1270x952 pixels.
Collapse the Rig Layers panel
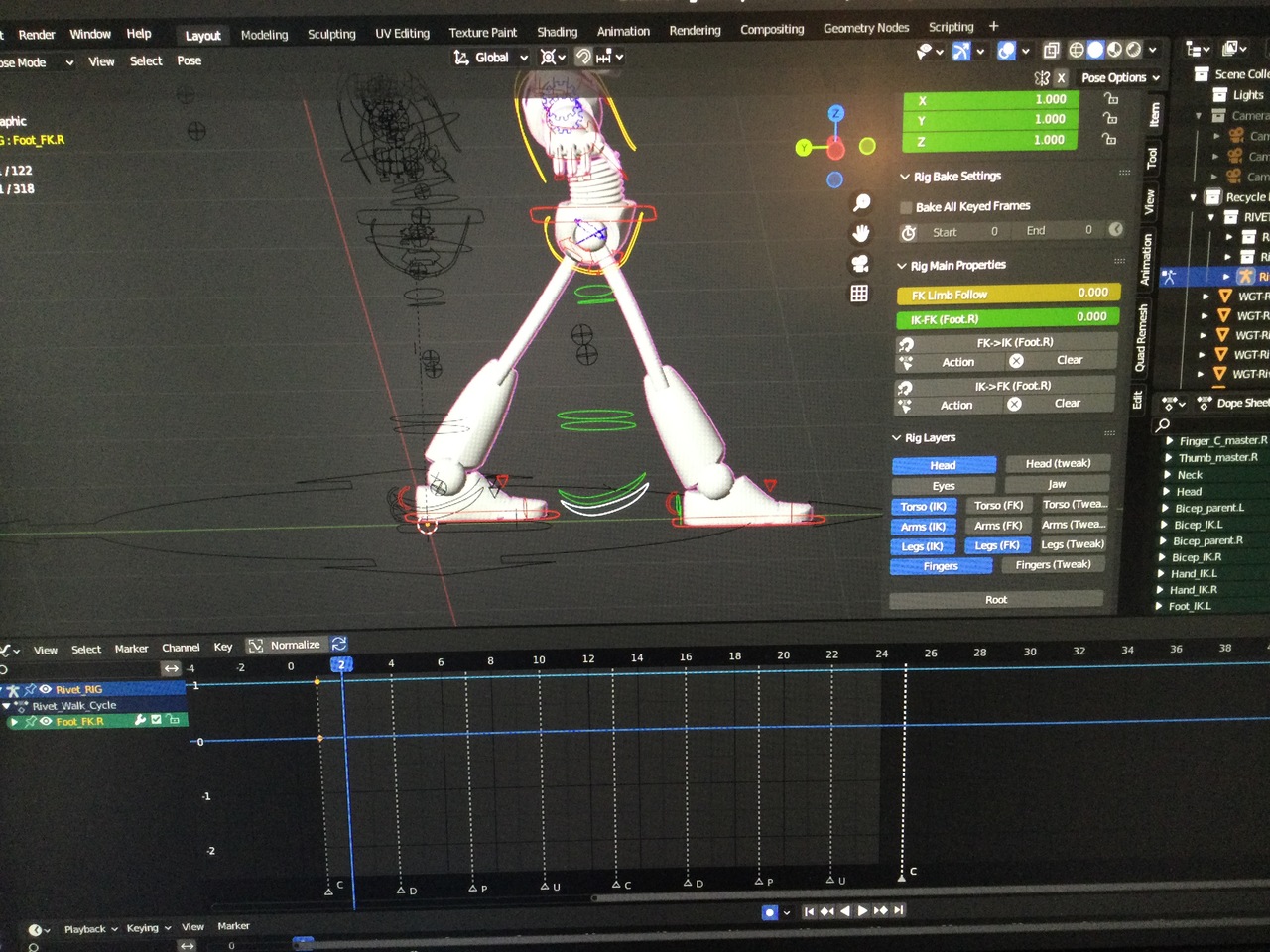896,437
